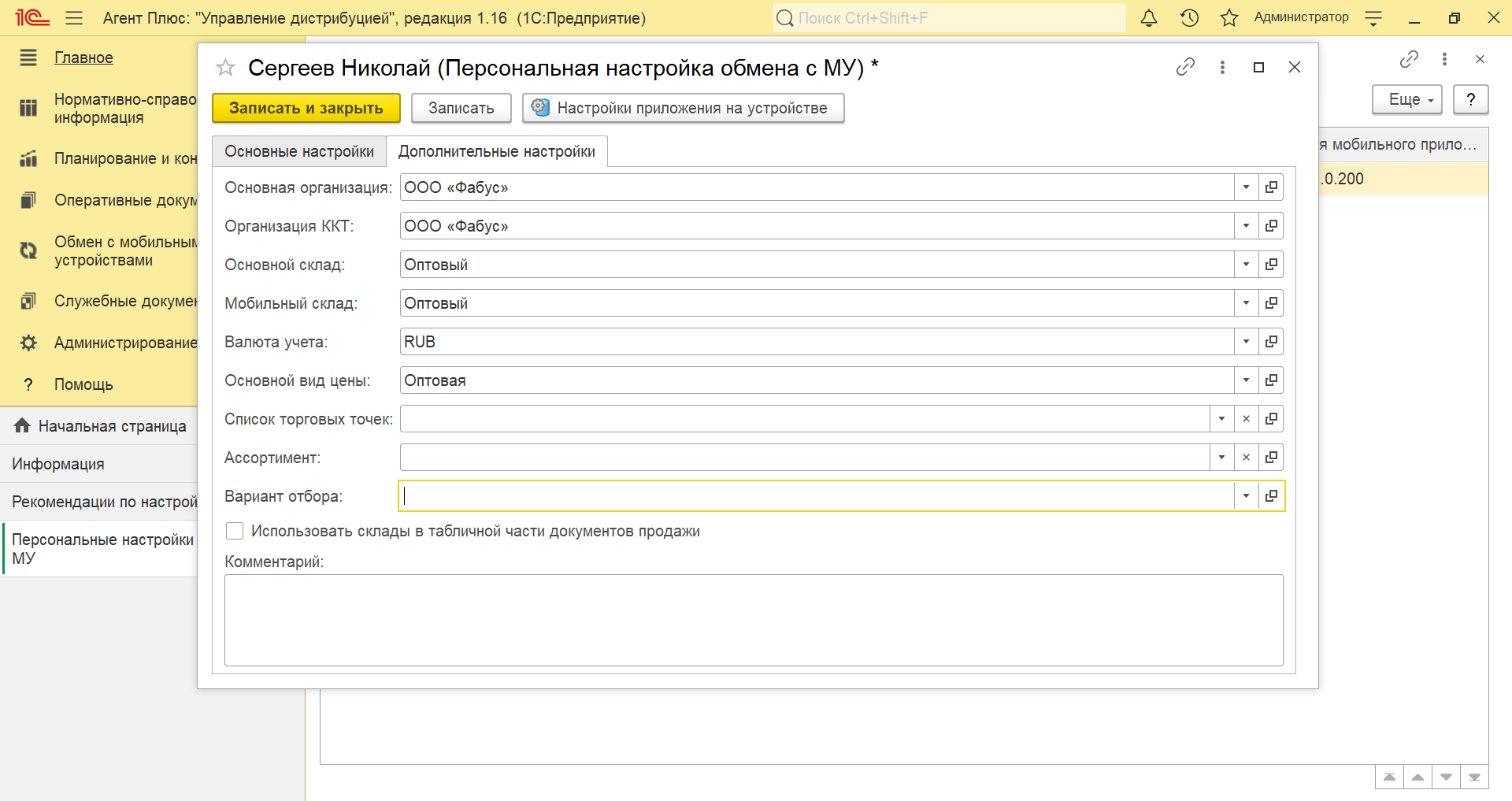Clear the Список торговых точек field

pyautogui.click(x=1246, y=419)
